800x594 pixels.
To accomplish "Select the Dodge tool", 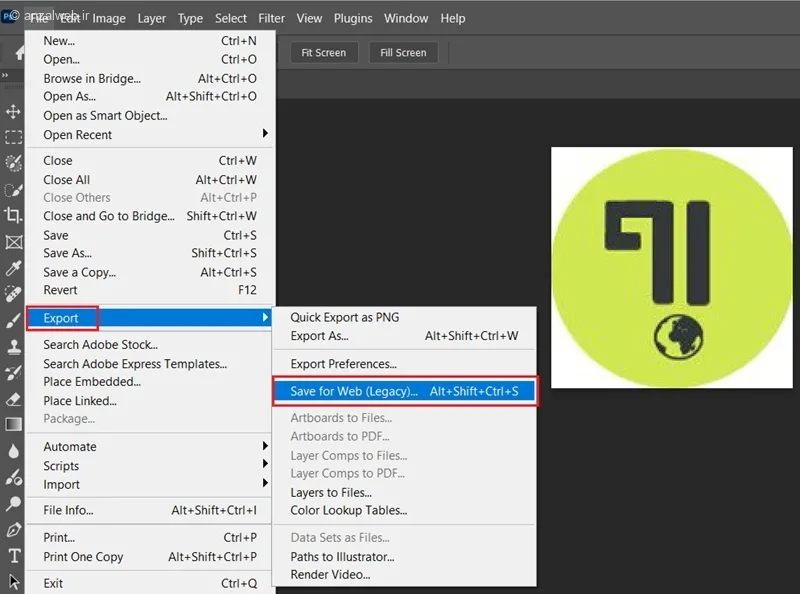I will (x=13, y=504).
